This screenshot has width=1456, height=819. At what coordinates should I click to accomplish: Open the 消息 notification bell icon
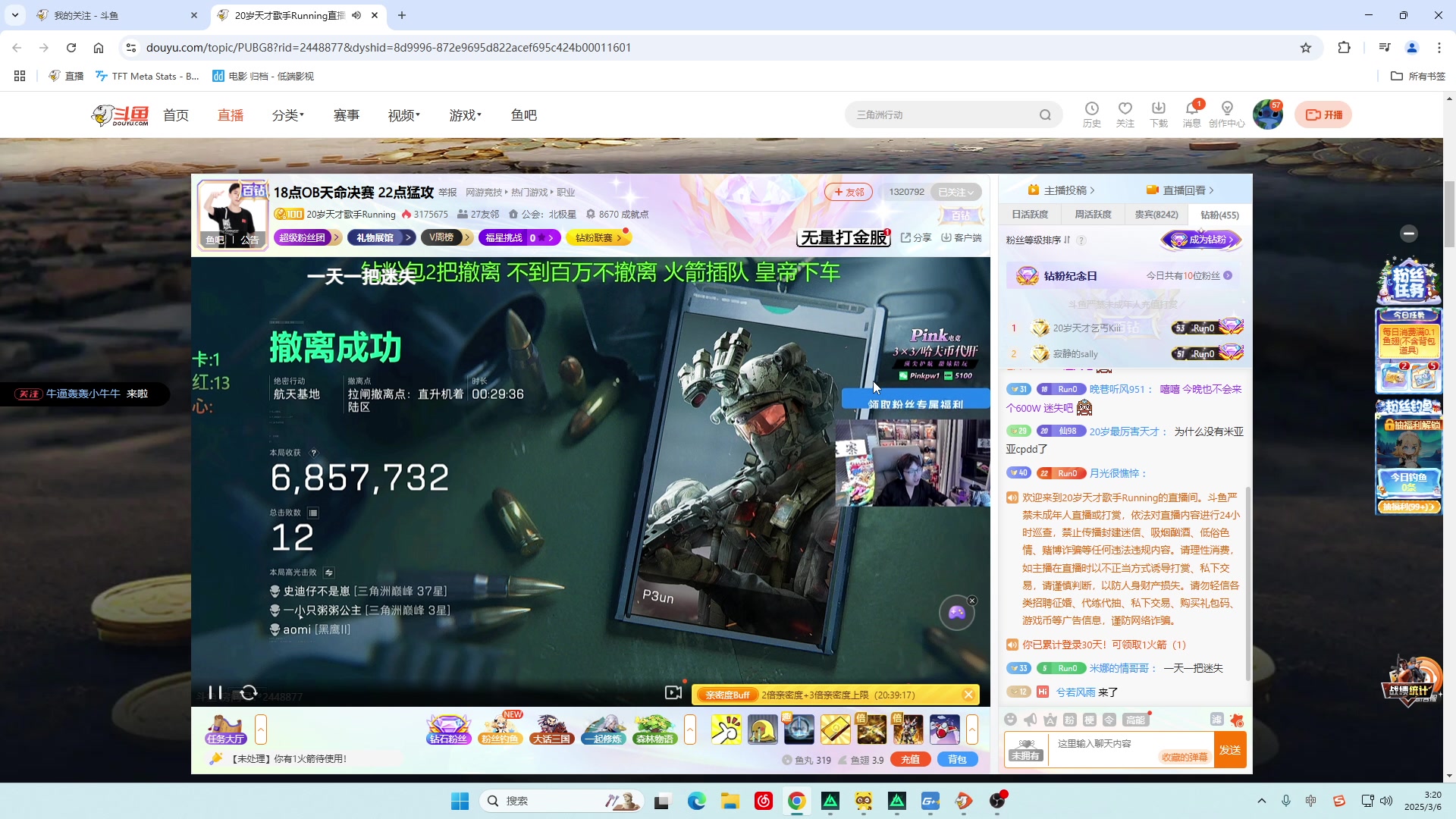coord(1192,115)
